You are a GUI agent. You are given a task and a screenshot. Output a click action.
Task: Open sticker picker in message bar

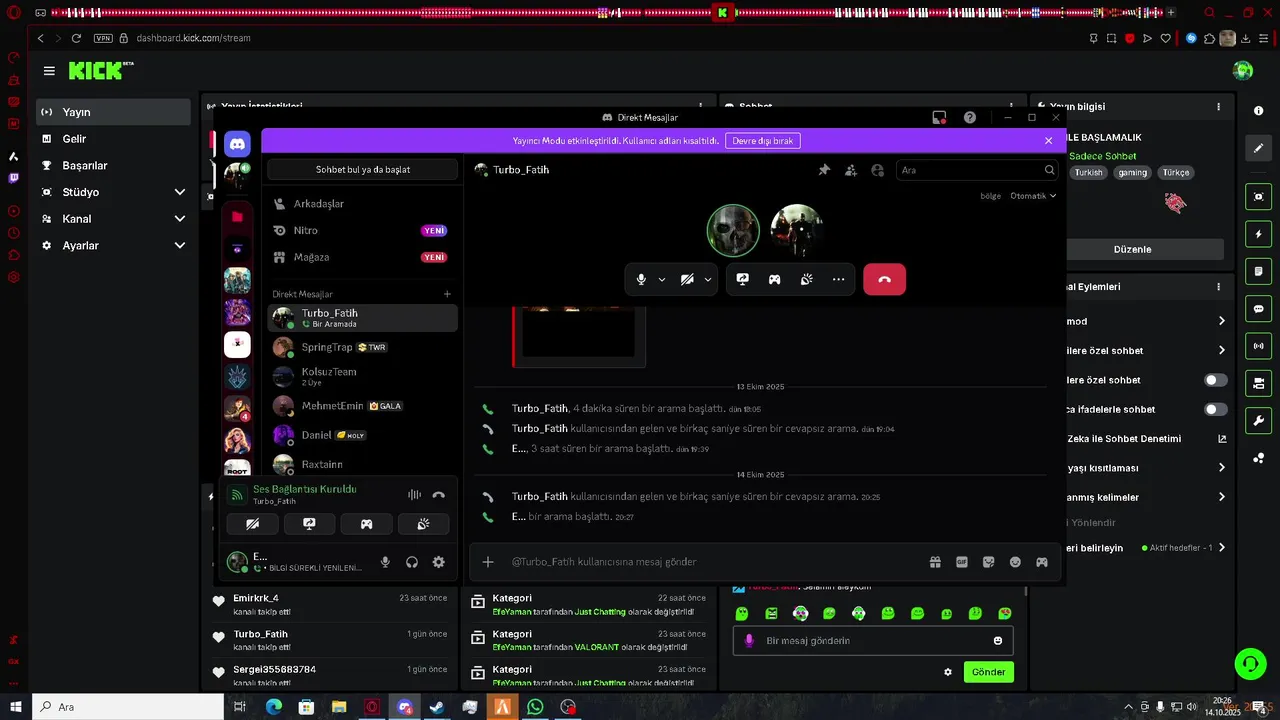pyautogui.click(x=989, y=562)
